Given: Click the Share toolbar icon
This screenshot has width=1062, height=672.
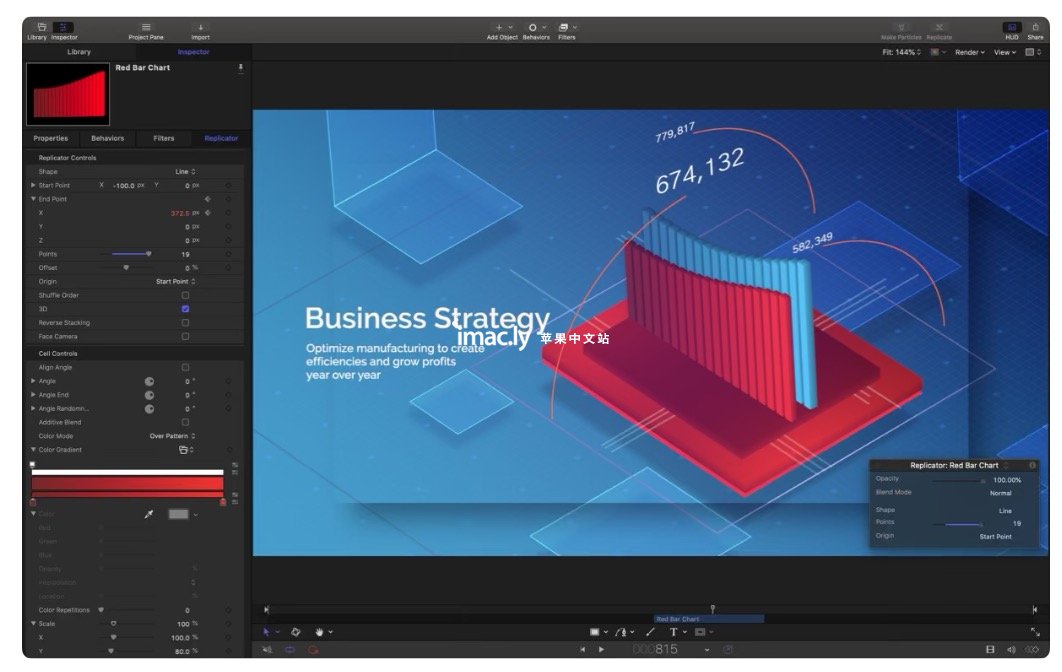Looking at the screenshot, I should click(1035, 27).
